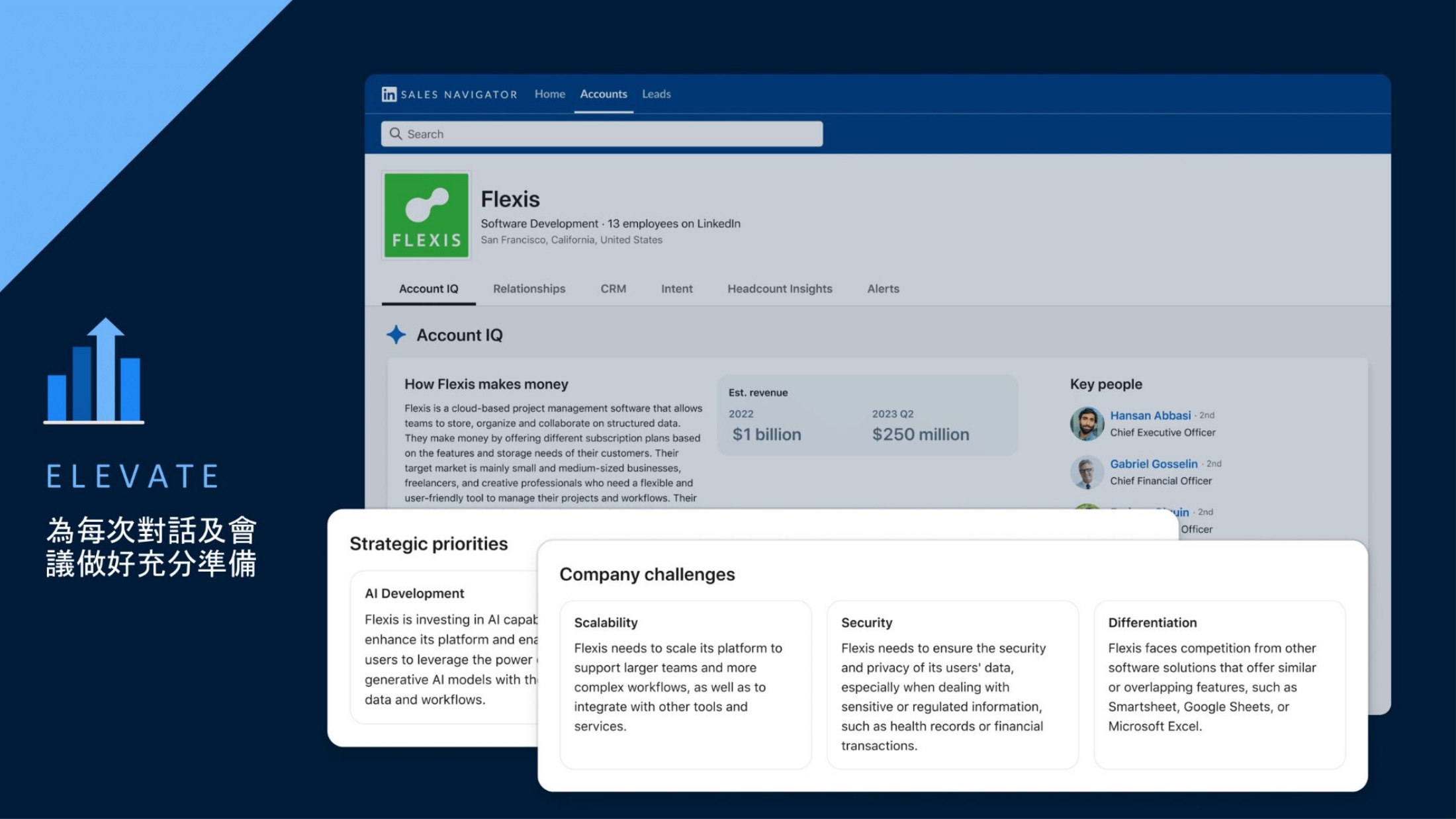Open the Leads nav item
The height and width of the screenshot is (819, 1456).
click(x=657, y=94)
